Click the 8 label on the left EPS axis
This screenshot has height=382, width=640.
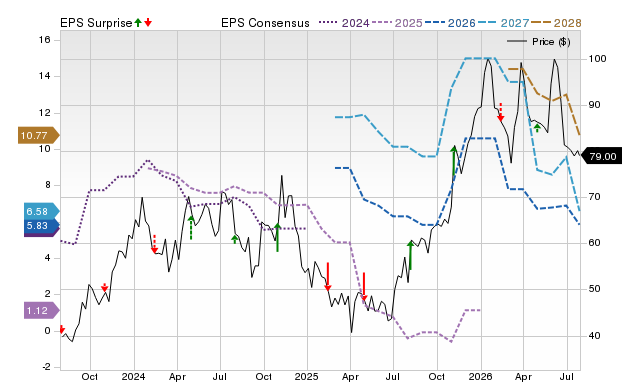pyautogui.click(x=48, y=185)
